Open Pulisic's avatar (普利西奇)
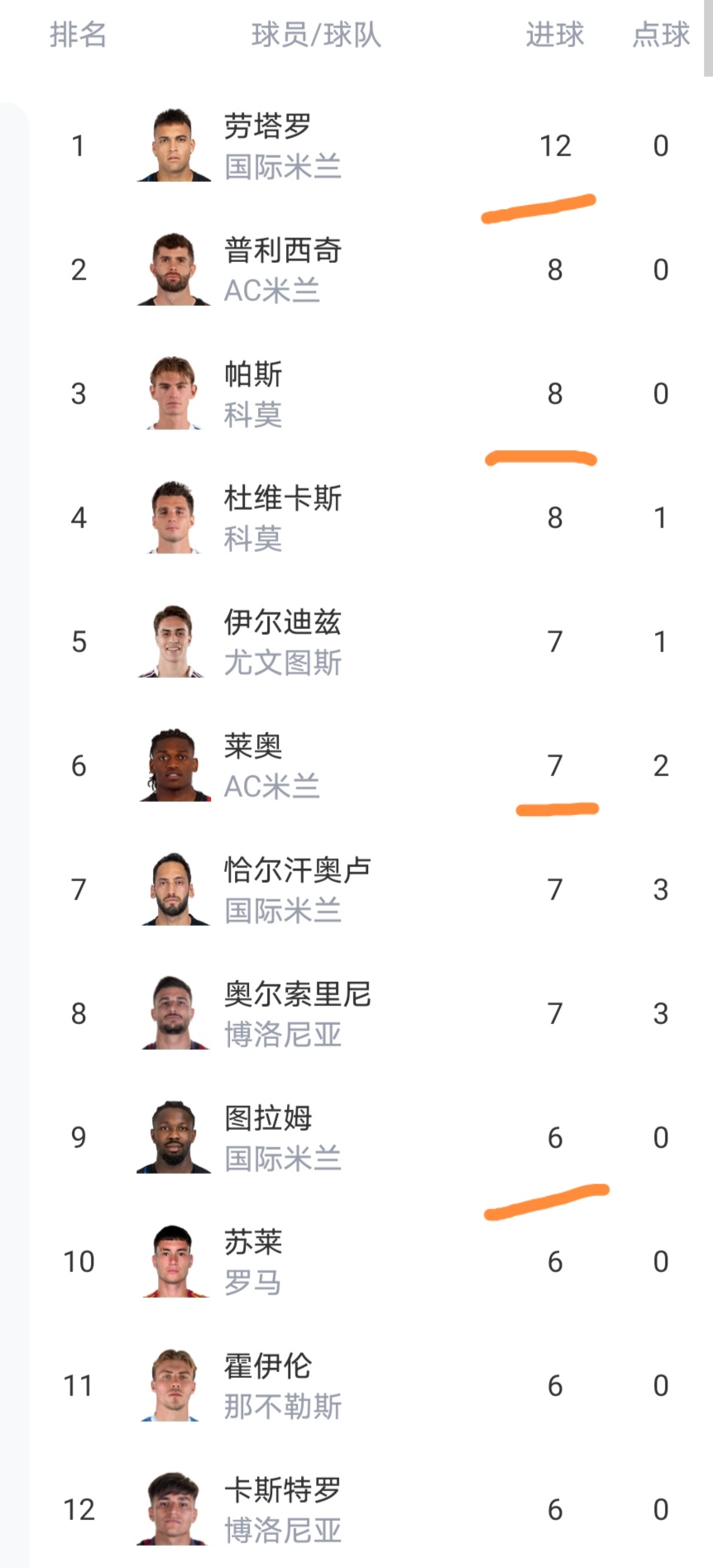This screenshot has height=1568, width=713. (x=174, y=269)
